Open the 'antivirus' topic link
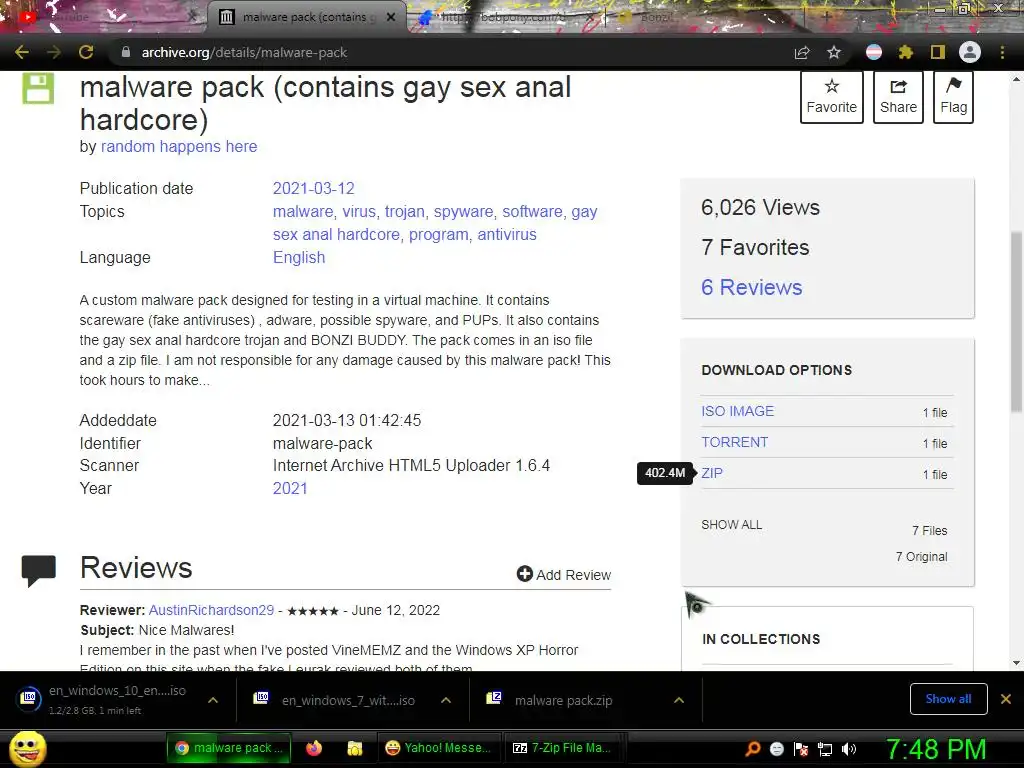The width and height of the screenshot is (1024, 768). (x=507, y=234)
